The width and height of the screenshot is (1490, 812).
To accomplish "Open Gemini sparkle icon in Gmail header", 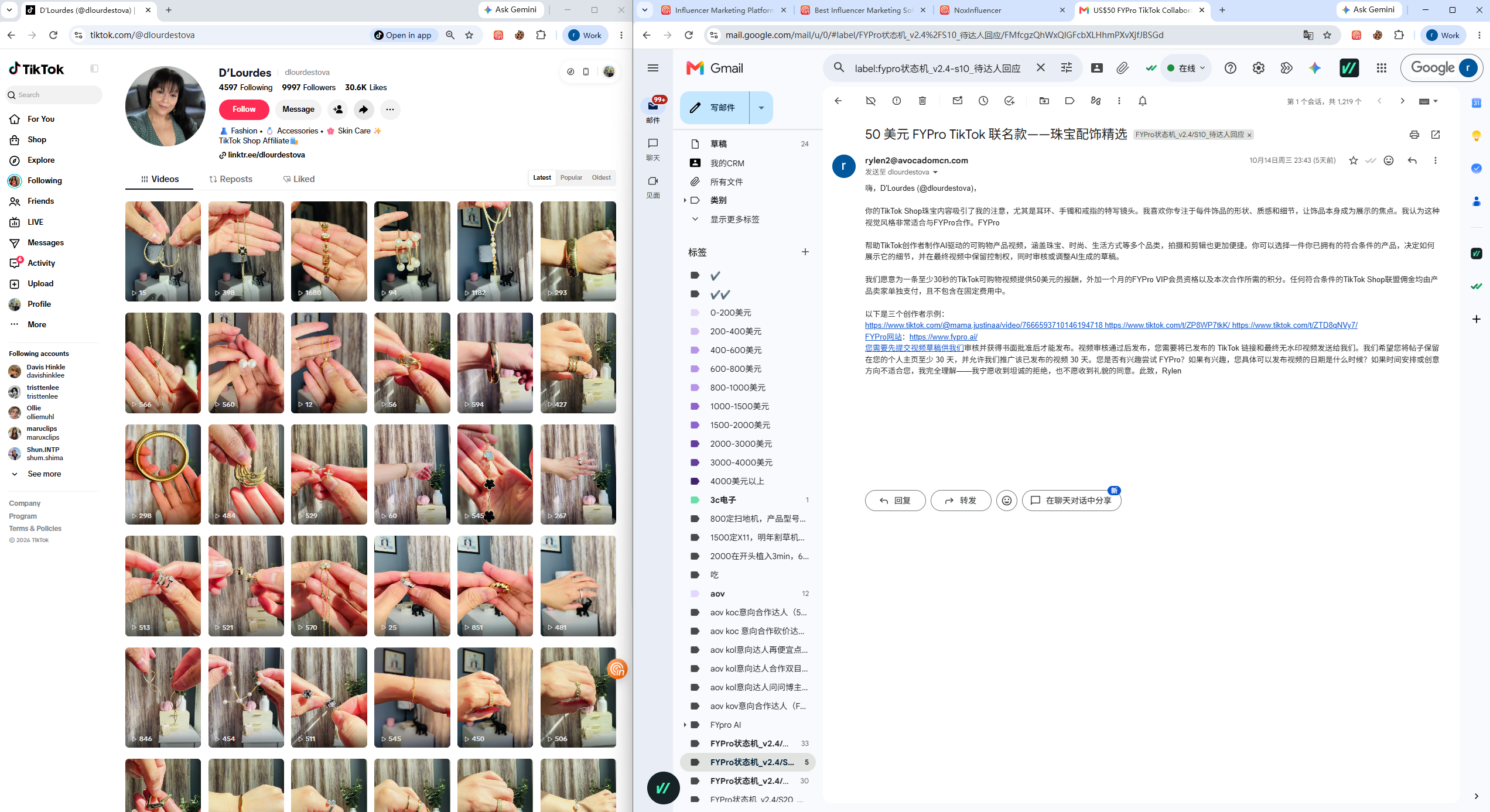I will coord(1315,68).
